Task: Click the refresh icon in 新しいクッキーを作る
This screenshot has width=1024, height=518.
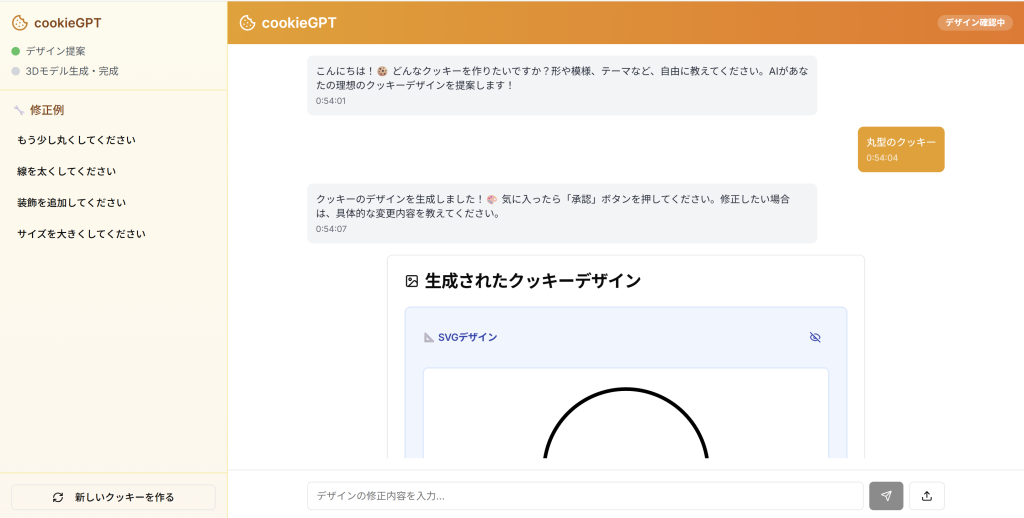Action: click(58, 497)
